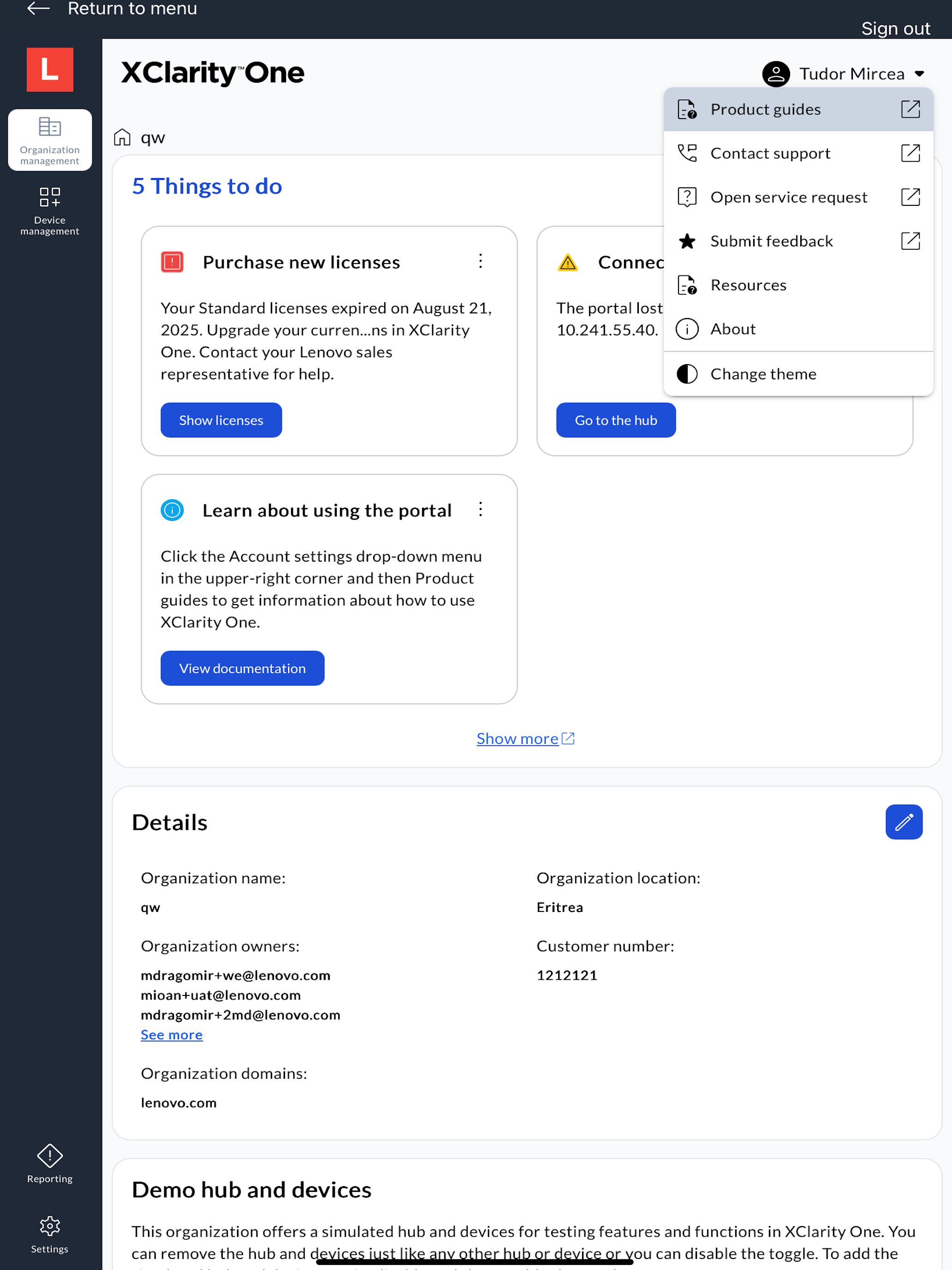Click the Purchase new licenses card title
The height and width of the screenshot is (1270, 952).
click(301, 262)
